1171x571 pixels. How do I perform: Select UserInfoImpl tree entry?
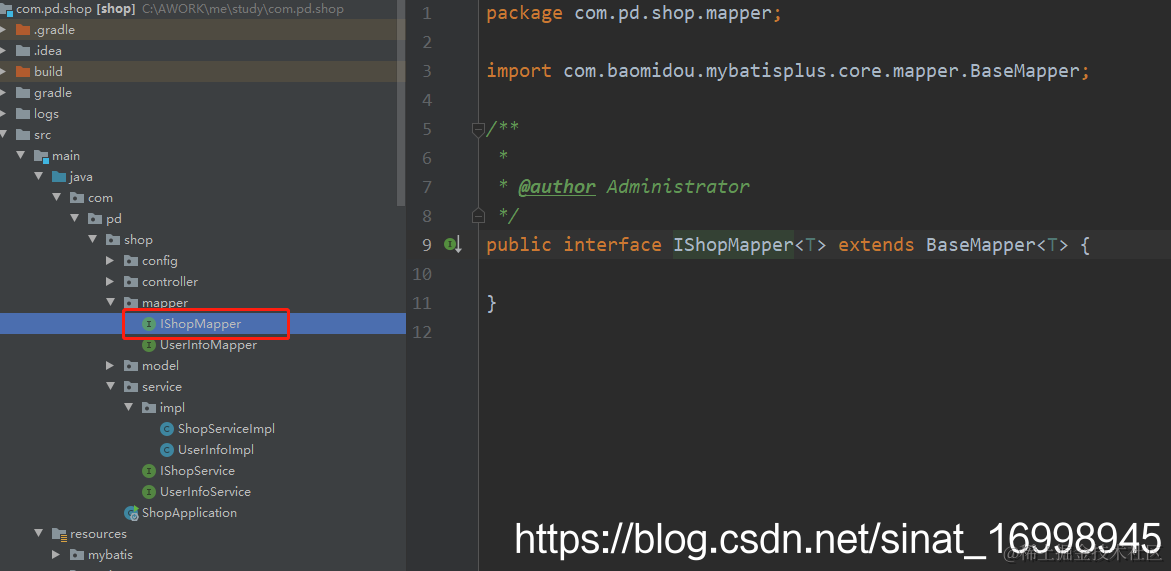pos(216,449)
